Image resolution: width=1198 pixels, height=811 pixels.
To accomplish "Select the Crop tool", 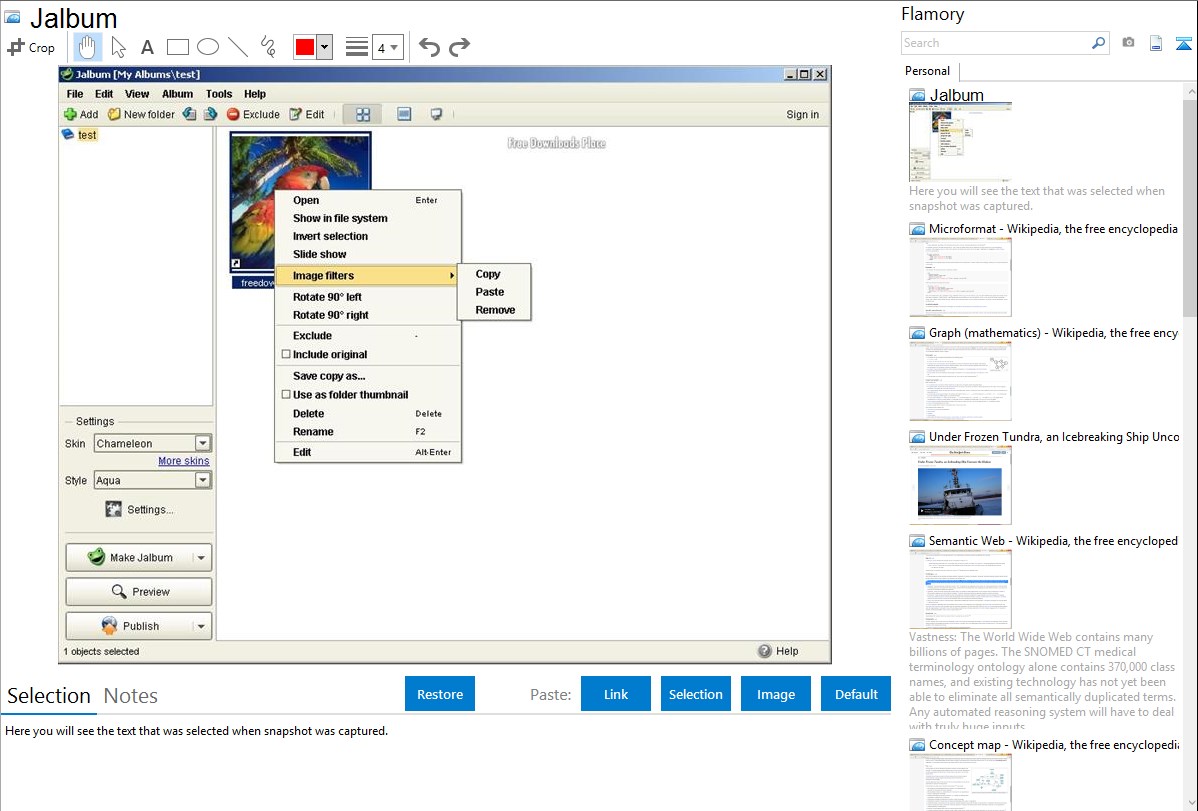I will [31, 47].
